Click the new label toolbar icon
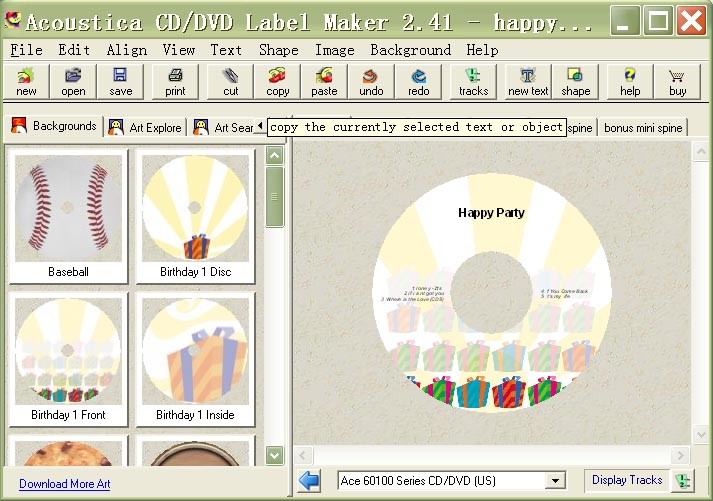 [x=26, y=81]
